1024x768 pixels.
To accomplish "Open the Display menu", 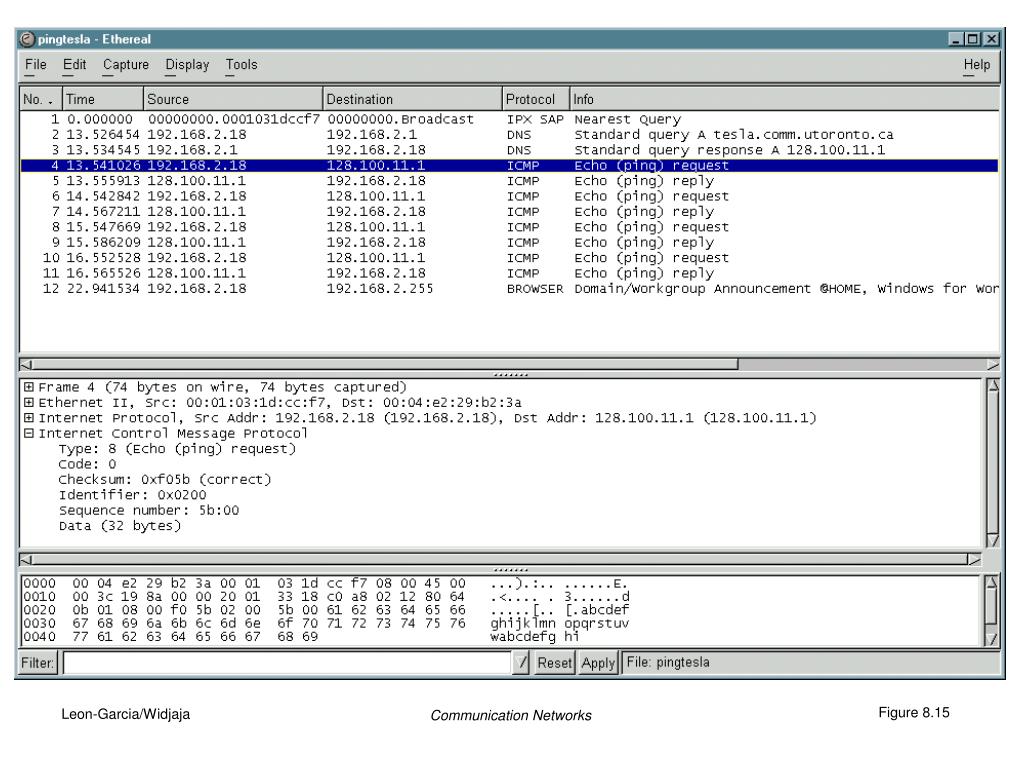I will coord(187,65).
